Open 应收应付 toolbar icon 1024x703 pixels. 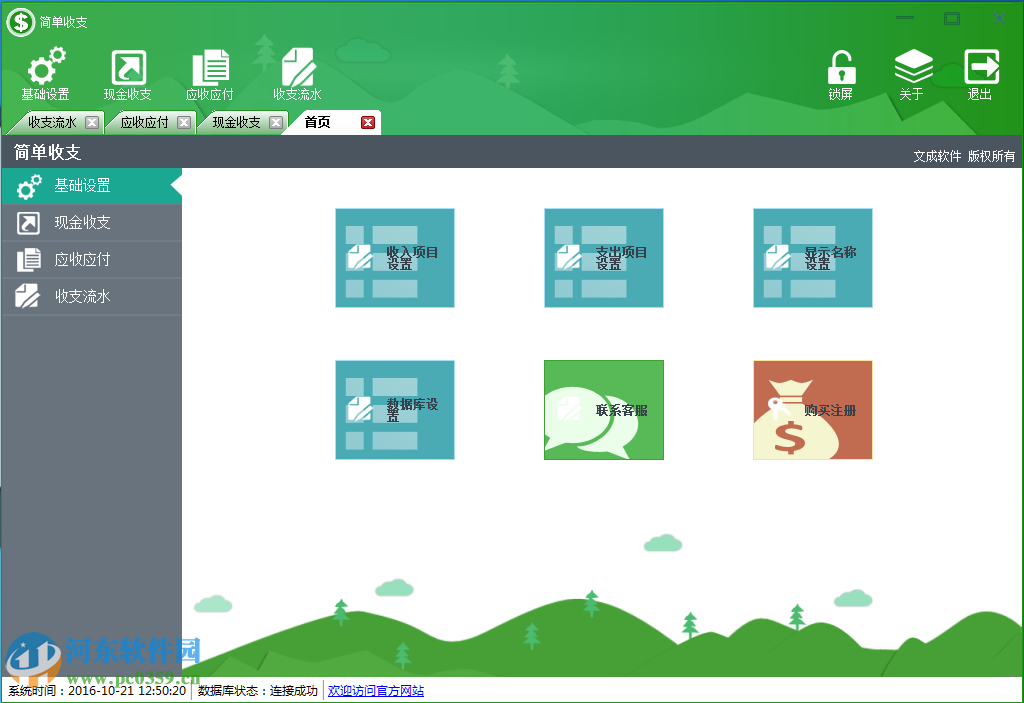click(210, 74)
